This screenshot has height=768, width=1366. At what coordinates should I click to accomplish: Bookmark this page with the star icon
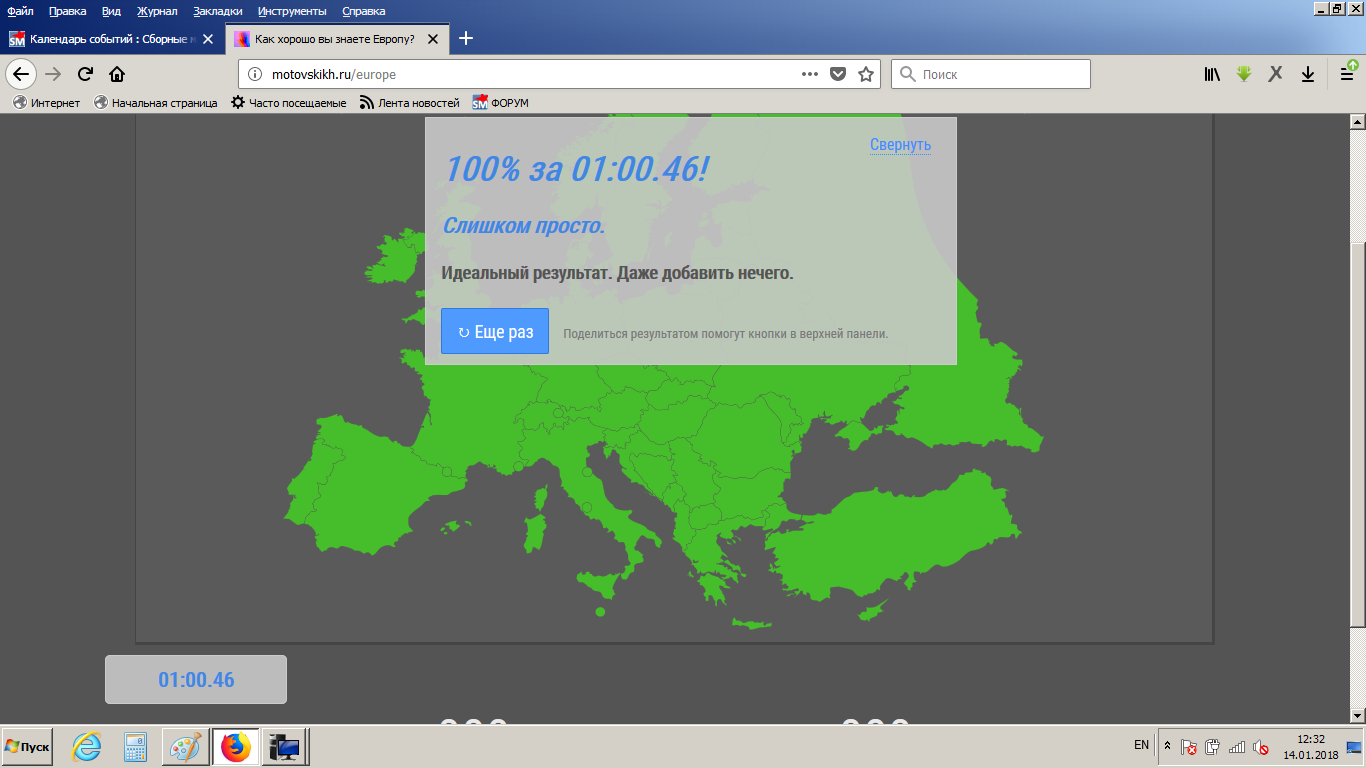pos(866,74)
